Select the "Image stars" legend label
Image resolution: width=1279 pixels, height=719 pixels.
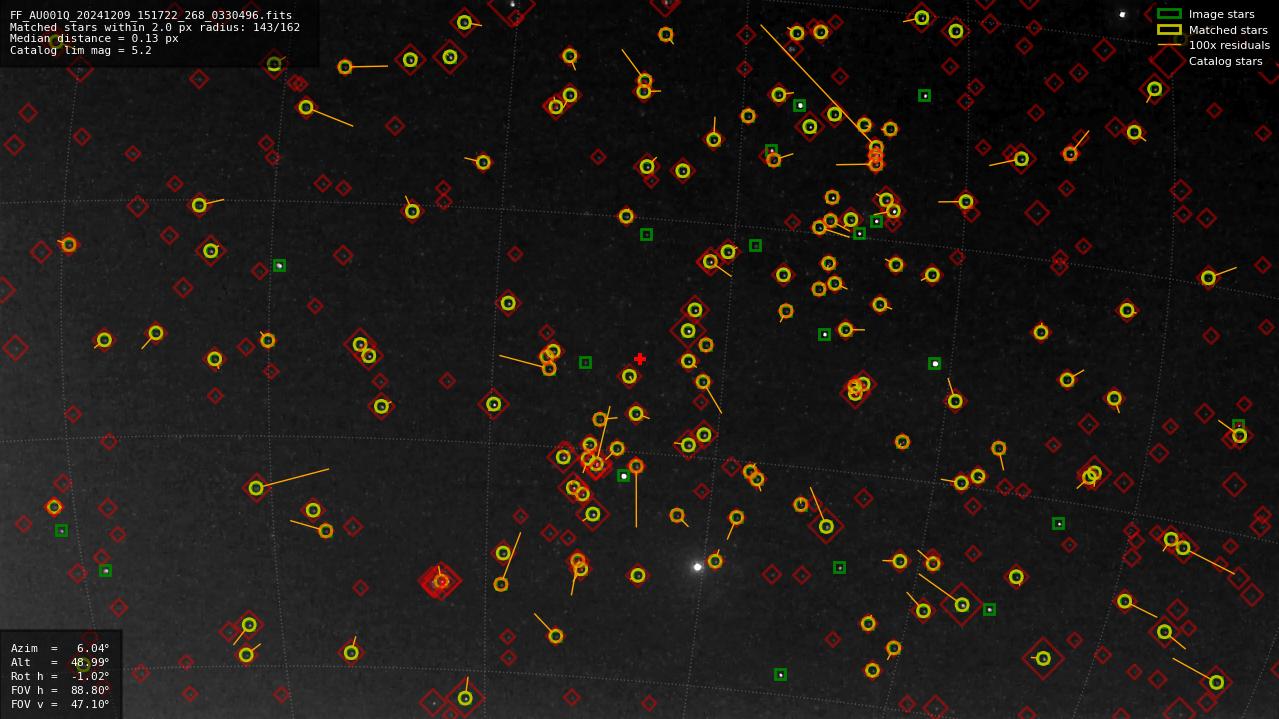point(1221,14)
